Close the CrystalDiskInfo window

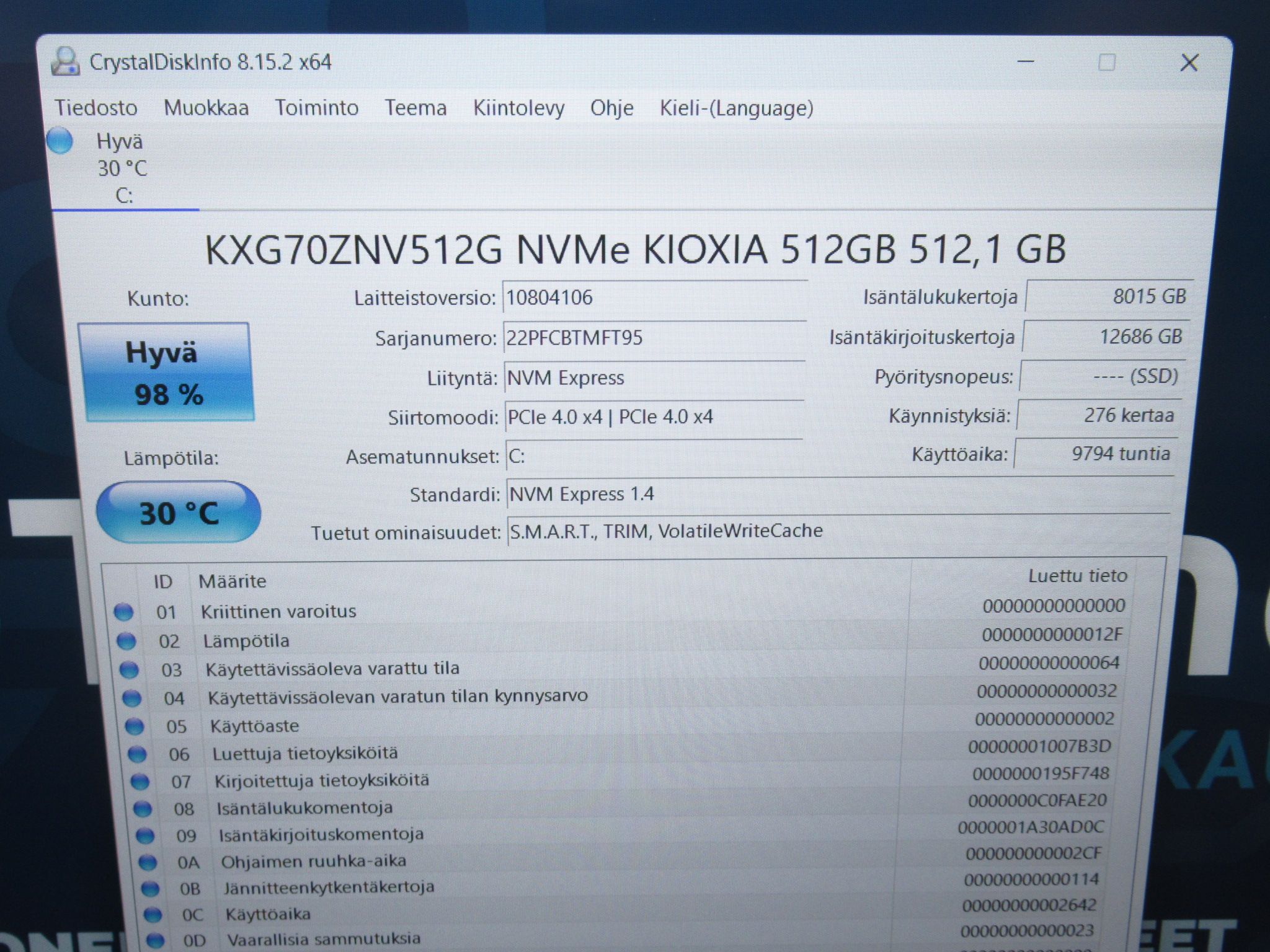click(1189, 63)
